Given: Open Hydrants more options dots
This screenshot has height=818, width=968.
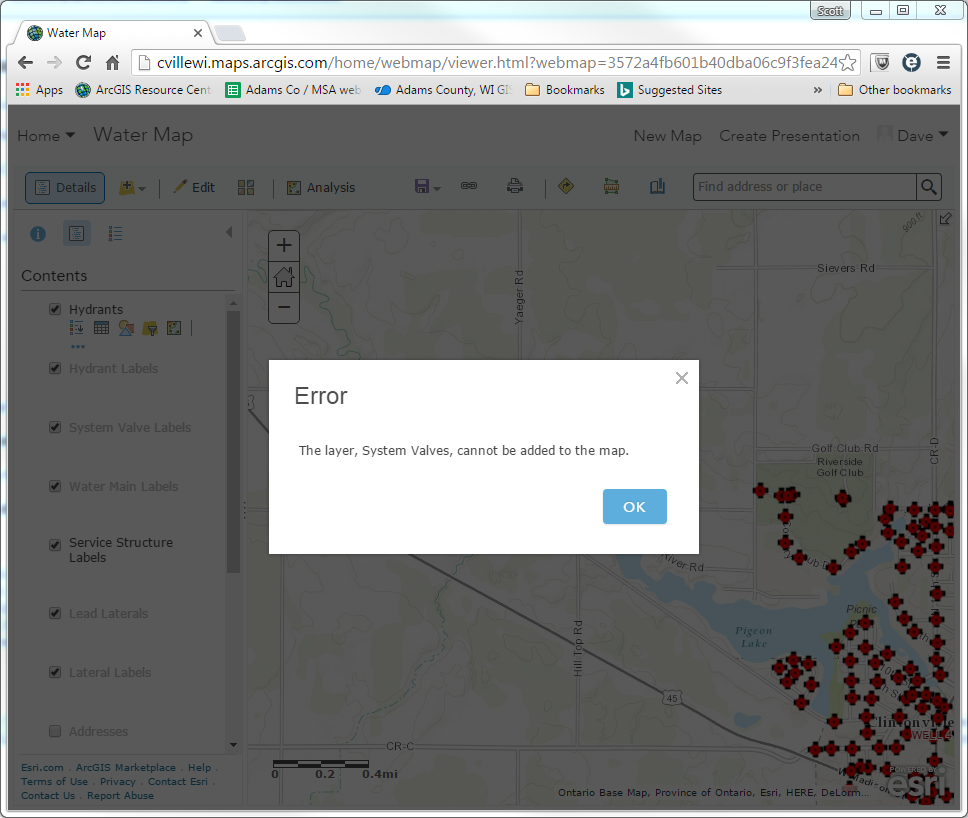Looking at the screenshot, I should [78, 347].
